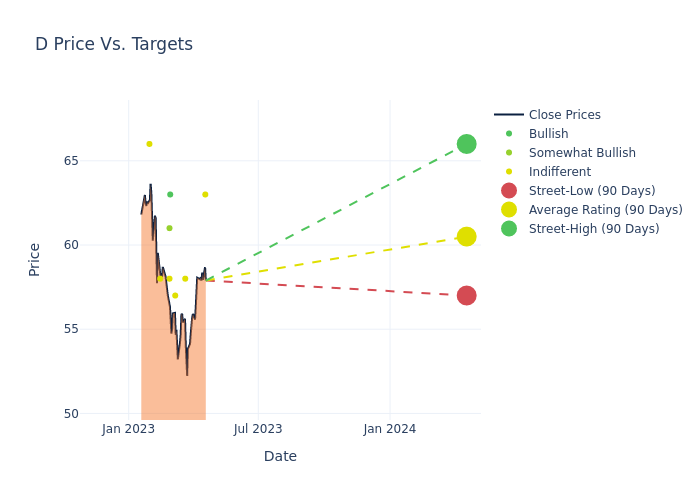Toggle Close Prices legend entry

(x=564, y=115)
